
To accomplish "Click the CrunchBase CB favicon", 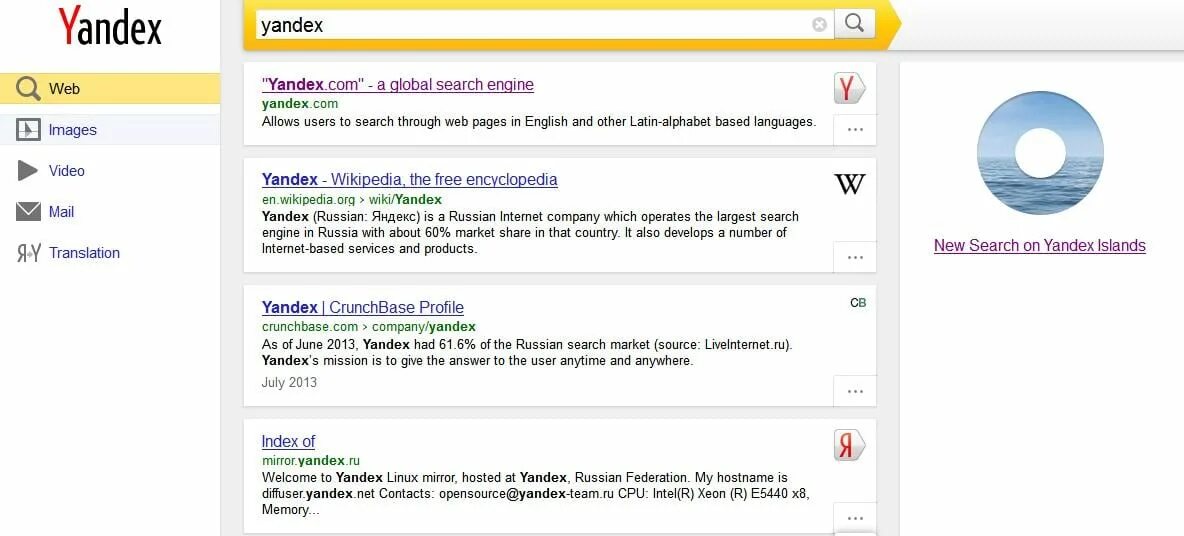I will 858,303.
